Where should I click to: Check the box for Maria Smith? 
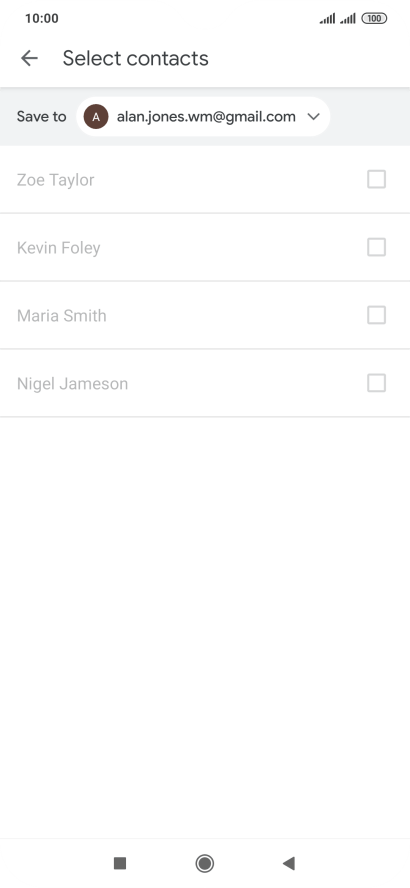(377, 315)
